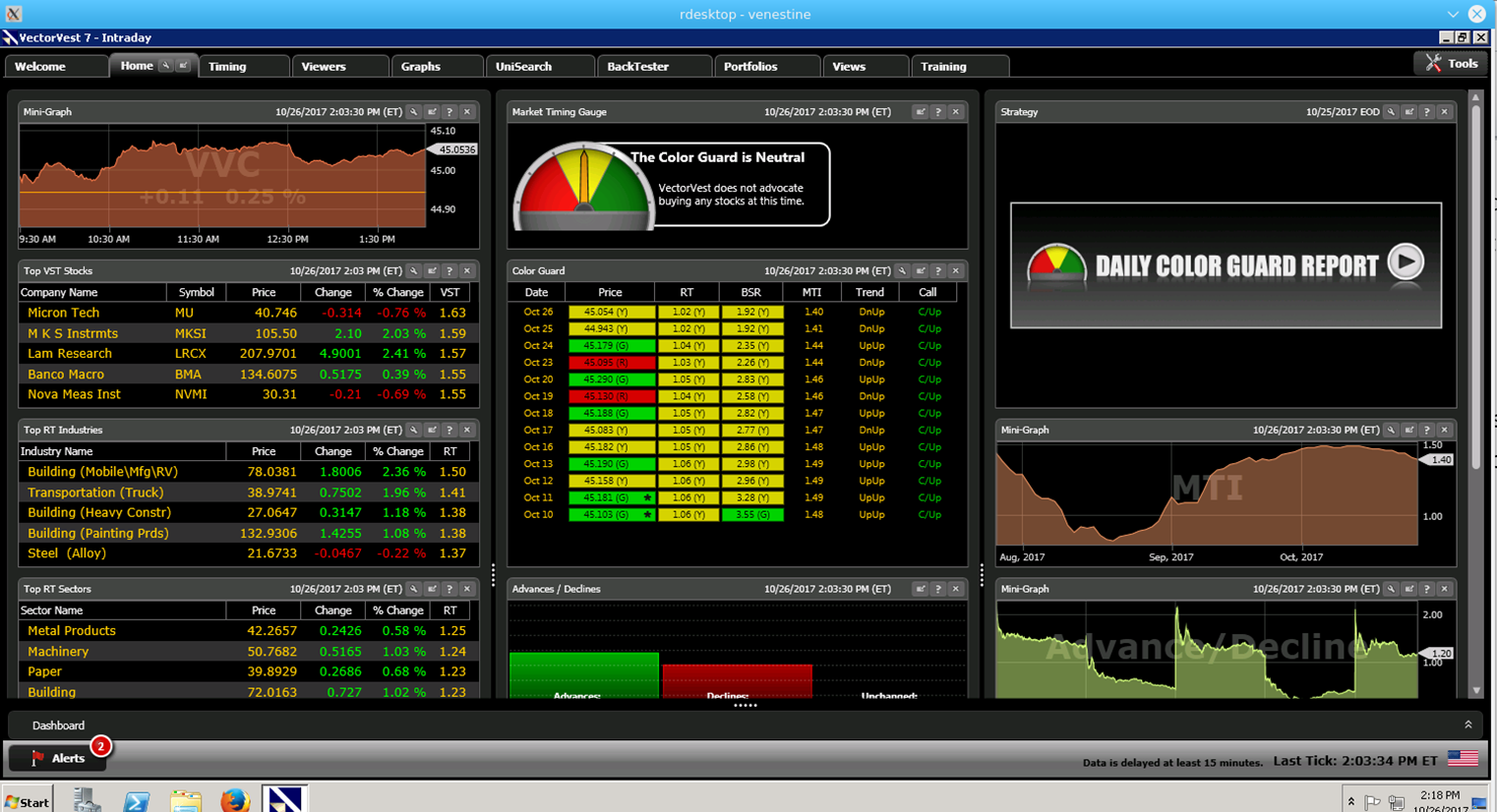Viewport: 1497px width, 812px height.
Task: Click the US flag icon in the status bar
Action: 1464,759
